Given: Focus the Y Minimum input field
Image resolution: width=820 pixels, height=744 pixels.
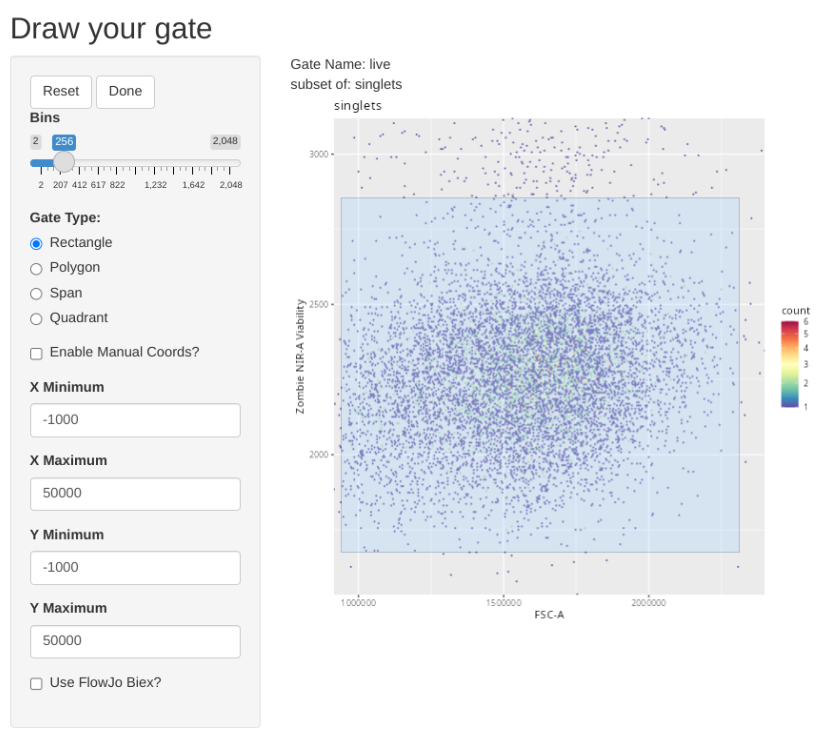Looking at the screenshot, I should (x=135, y=568).
